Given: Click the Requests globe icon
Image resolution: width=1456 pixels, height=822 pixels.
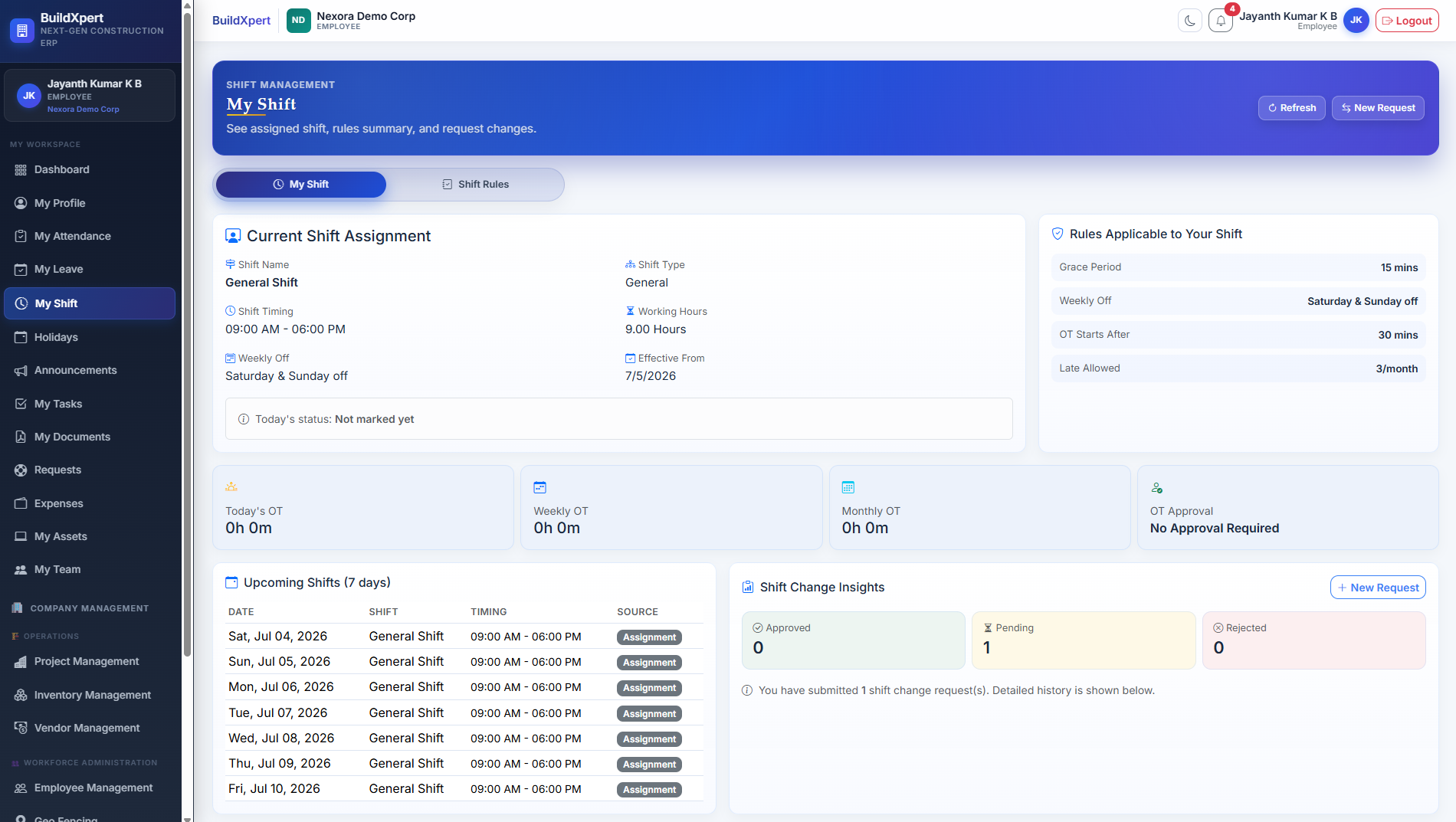Looking at the screenshot, I should click(21, 470).
